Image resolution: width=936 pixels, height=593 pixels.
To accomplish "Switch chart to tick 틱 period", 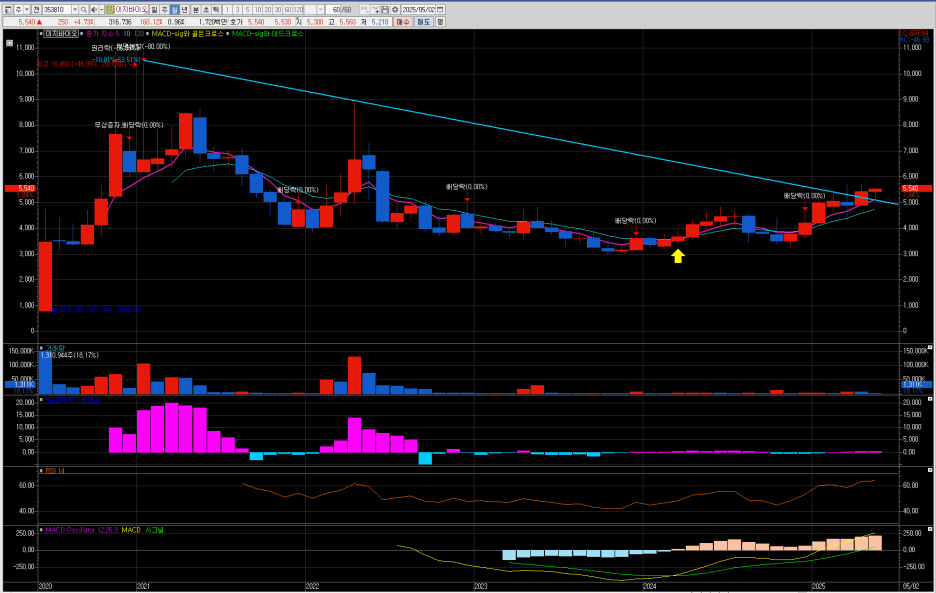I will [216, 10].
